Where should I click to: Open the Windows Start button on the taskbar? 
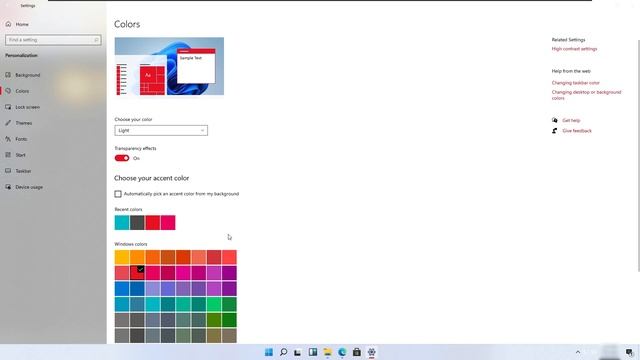click(269, 352)
